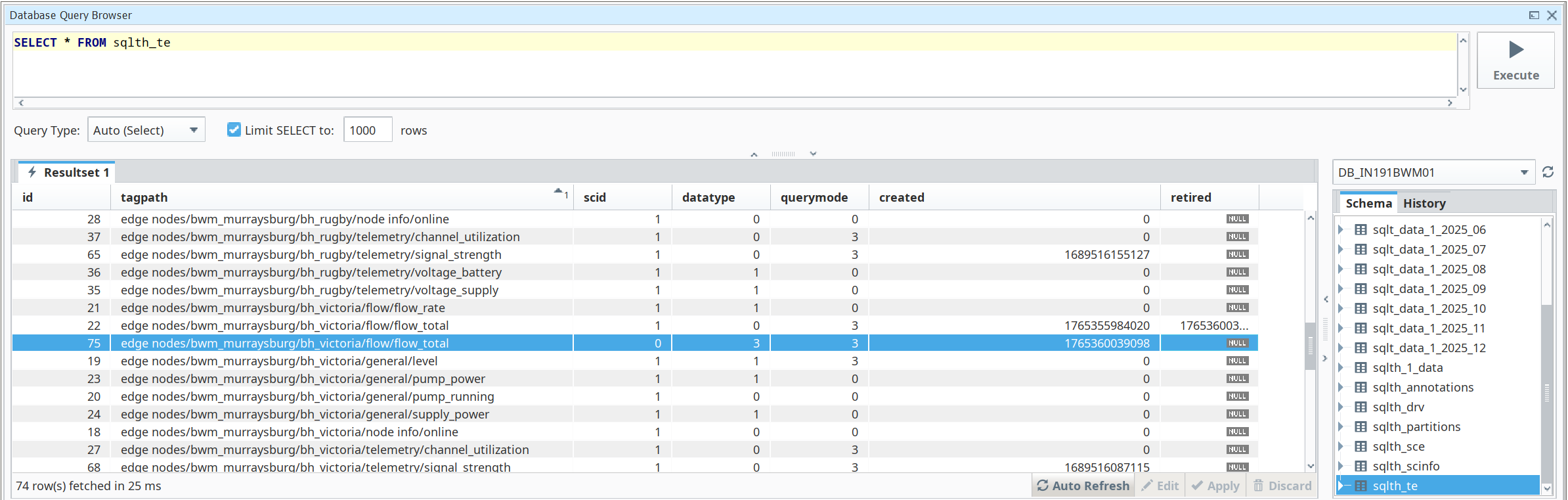Click the table icon for sqlth_1_data
The height and width of the screenshot is (500, 1568).
pos(1361,367)
